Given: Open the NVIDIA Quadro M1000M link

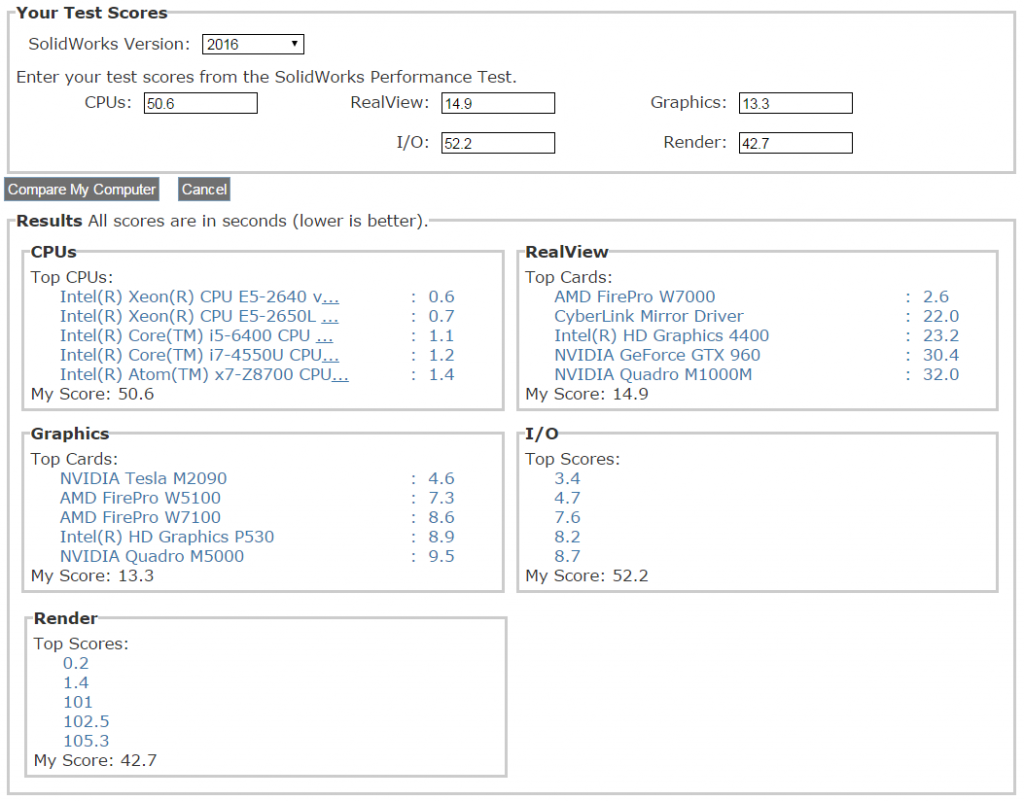Looking at the screenshot, I should click(x=653, y=375).
